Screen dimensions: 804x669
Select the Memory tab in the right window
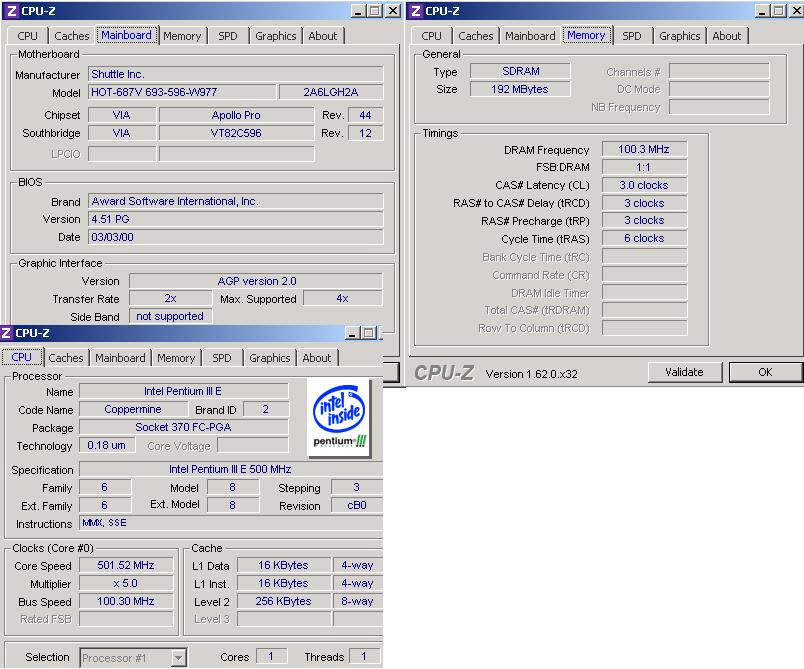[587, 35]
